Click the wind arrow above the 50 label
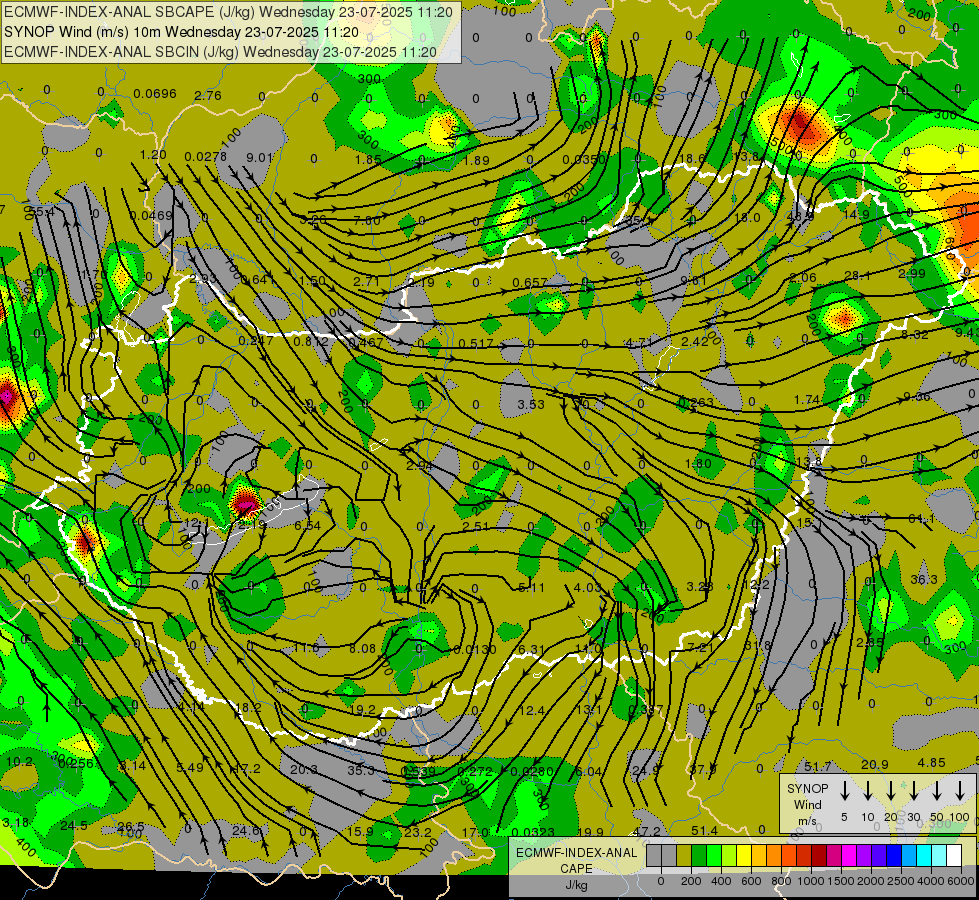Screen dimensions: 979x900 pyautogui.click(x=937, y=791)
